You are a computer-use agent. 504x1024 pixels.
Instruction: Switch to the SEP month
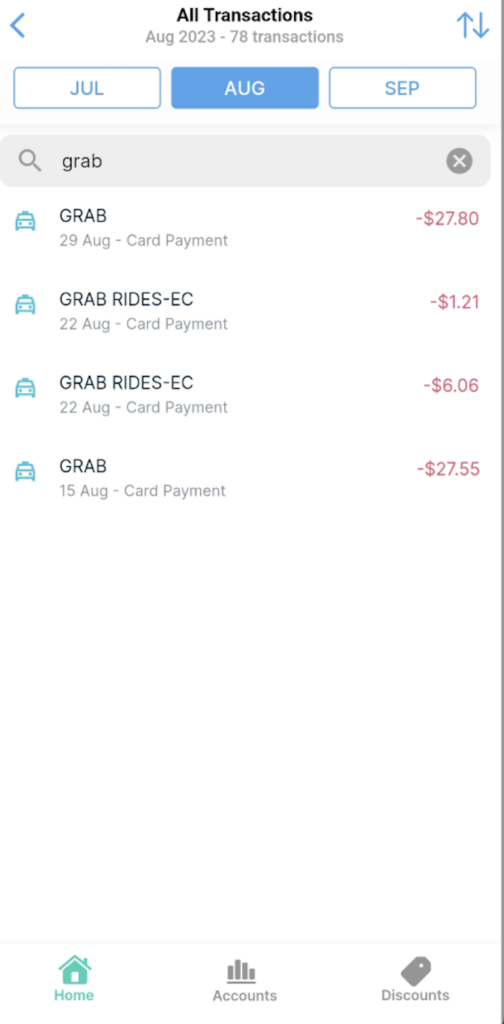402,88
